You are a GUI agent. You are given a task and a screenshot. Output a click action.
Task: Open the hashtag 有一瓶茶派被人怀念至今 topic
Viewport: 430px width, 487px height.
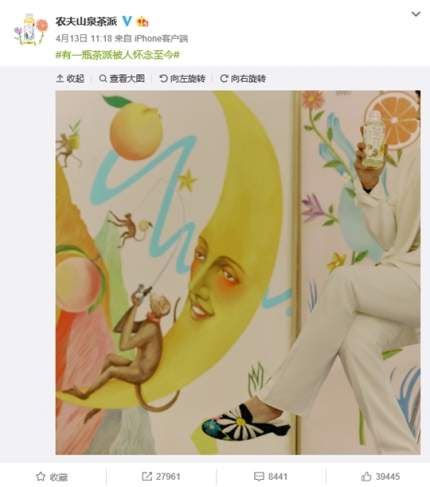coord(118,55)
